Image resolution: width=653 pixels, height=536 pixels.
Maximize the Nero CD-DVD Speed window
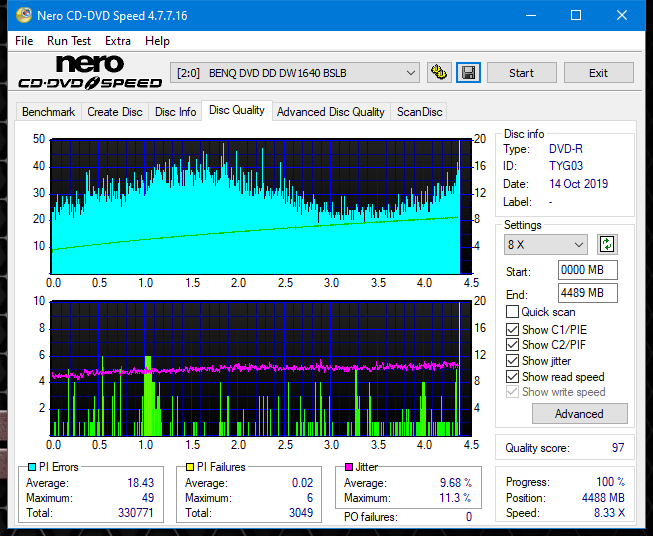point(576,15)
